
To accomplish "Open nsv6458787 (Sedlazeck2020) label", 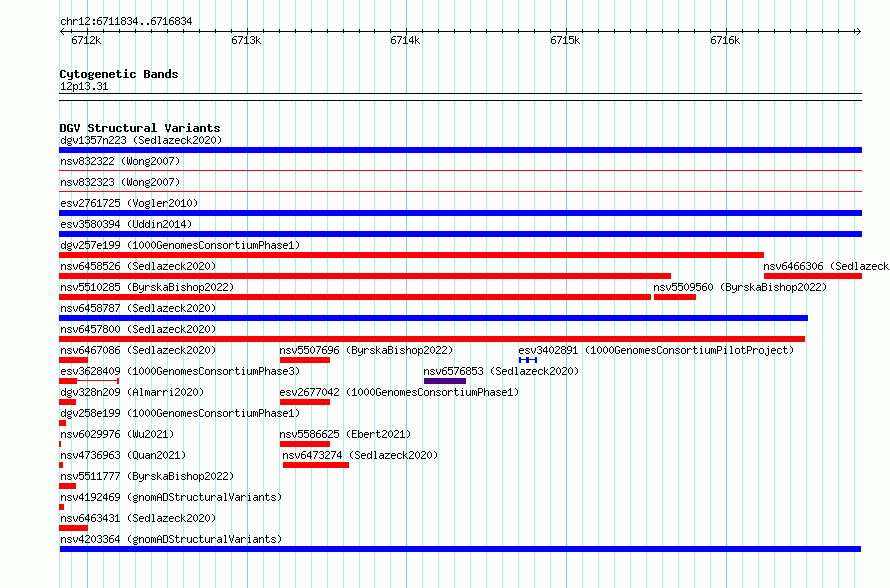I will pos(138,308).
